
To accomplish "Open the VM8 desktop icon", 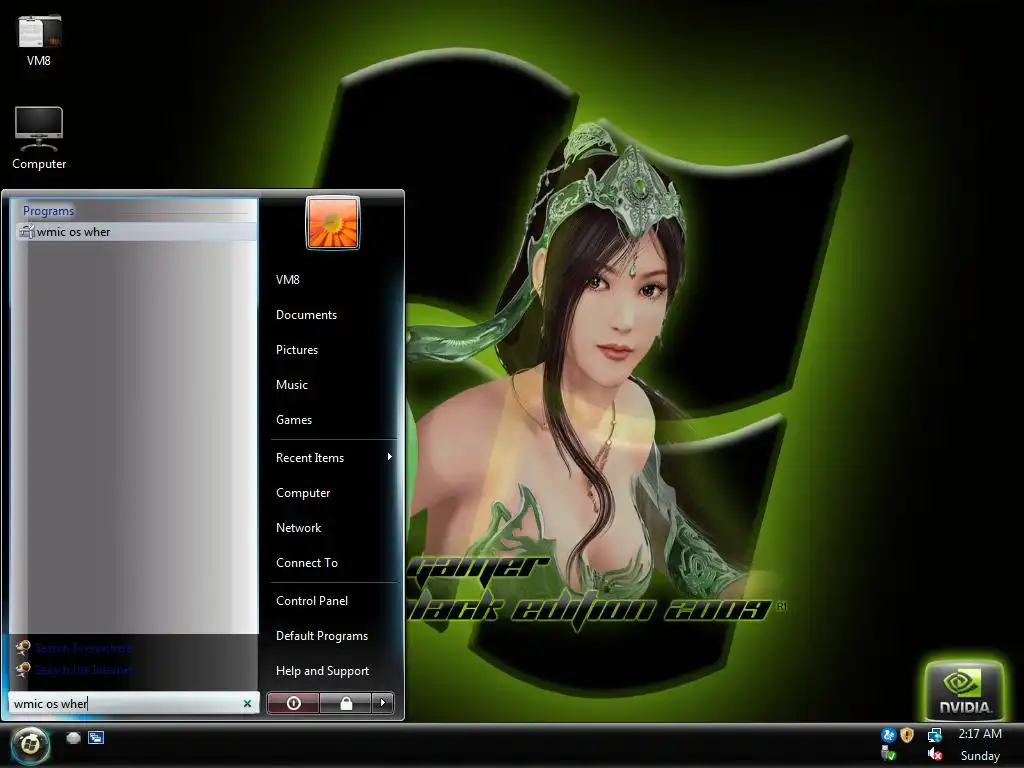I will click(39, 40).
